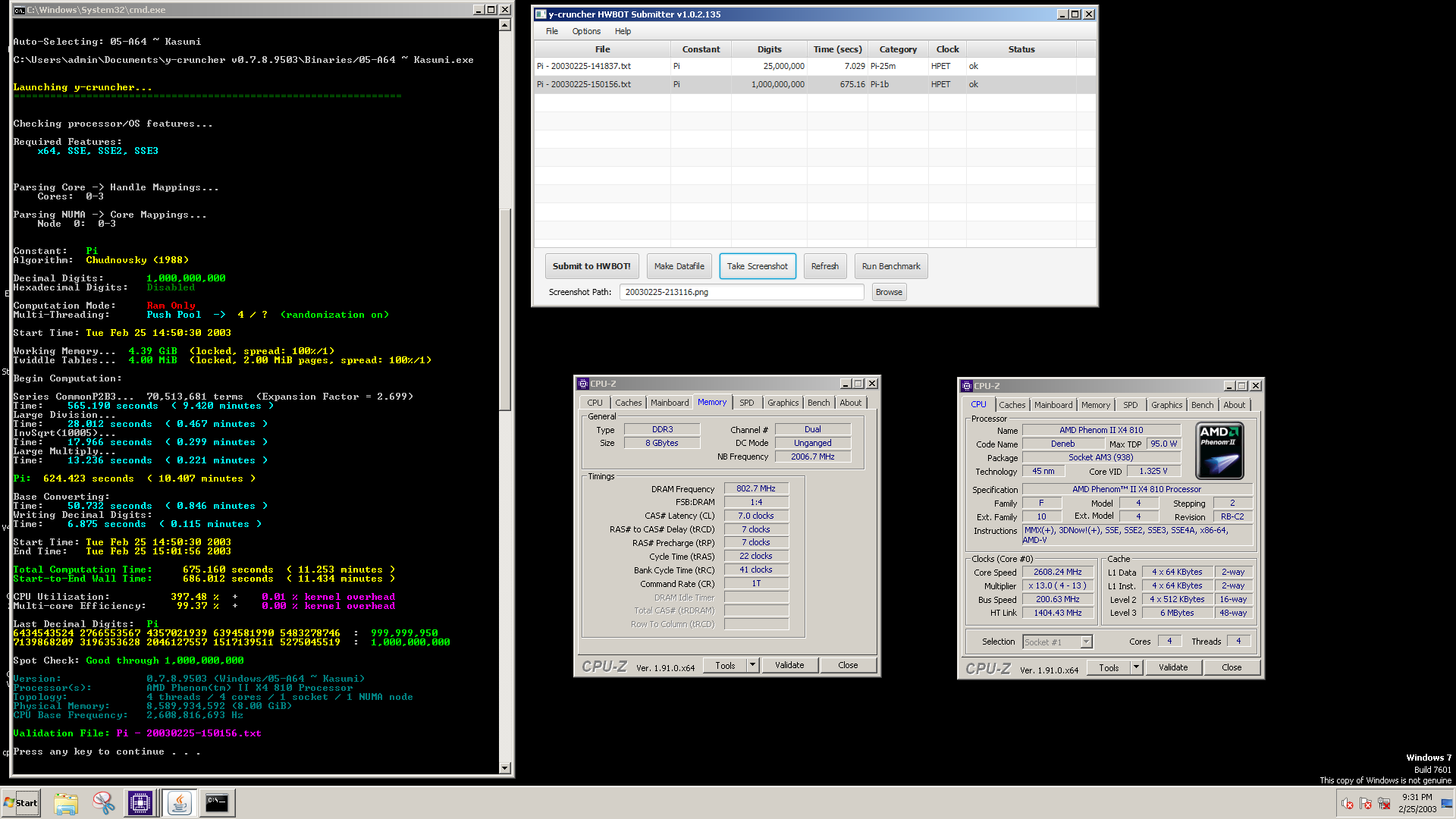Click the cmd.exe title bar icon
1456x819 pixels.
19,10
